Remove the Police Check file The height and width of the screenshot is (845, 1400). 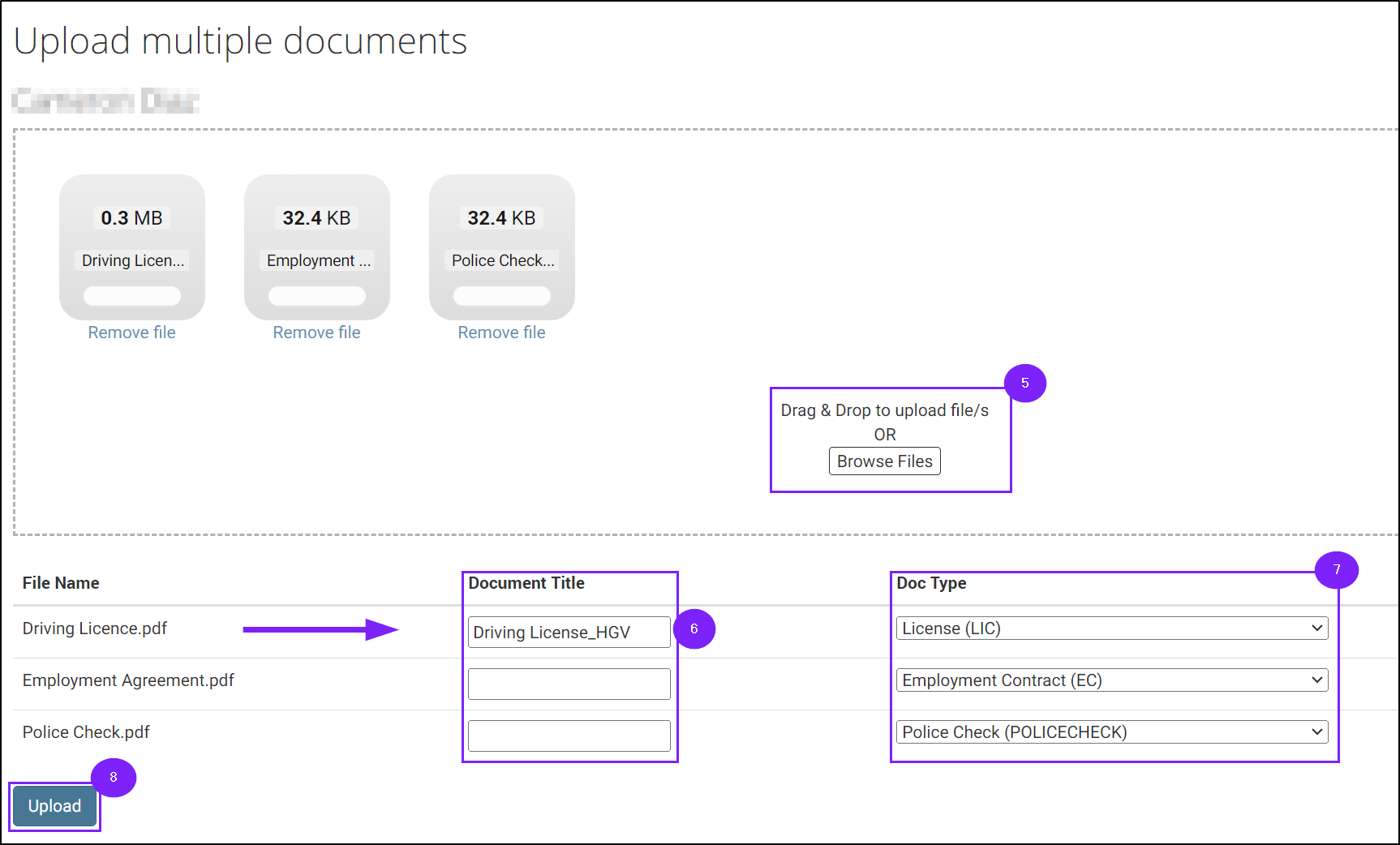pyautogui.click(x=501, y=332)
